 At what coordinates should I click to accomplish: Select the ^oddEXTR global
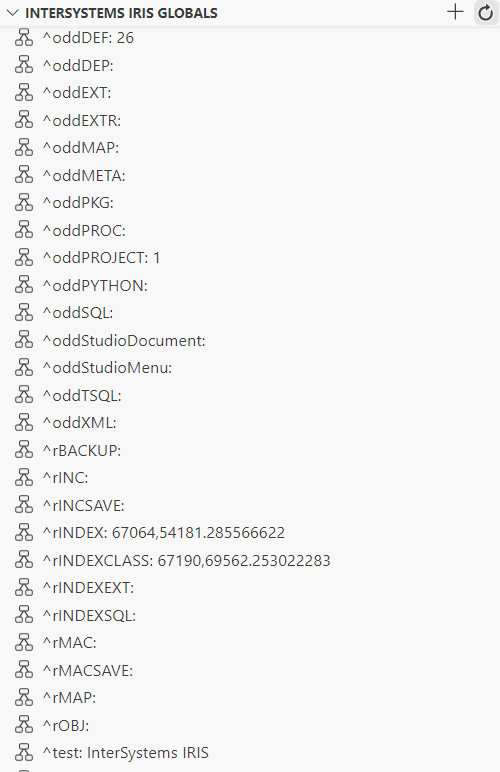(x=250, y=121)
